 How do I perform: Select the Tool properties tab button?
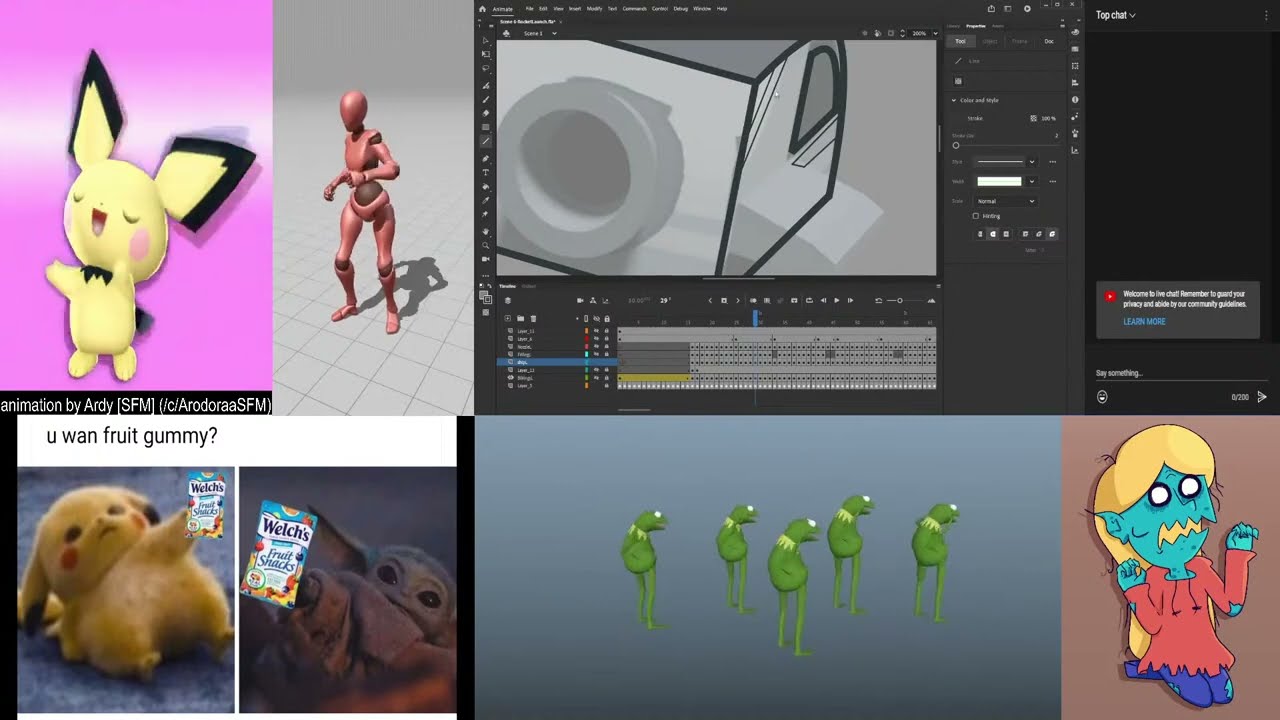pos(960,41)
